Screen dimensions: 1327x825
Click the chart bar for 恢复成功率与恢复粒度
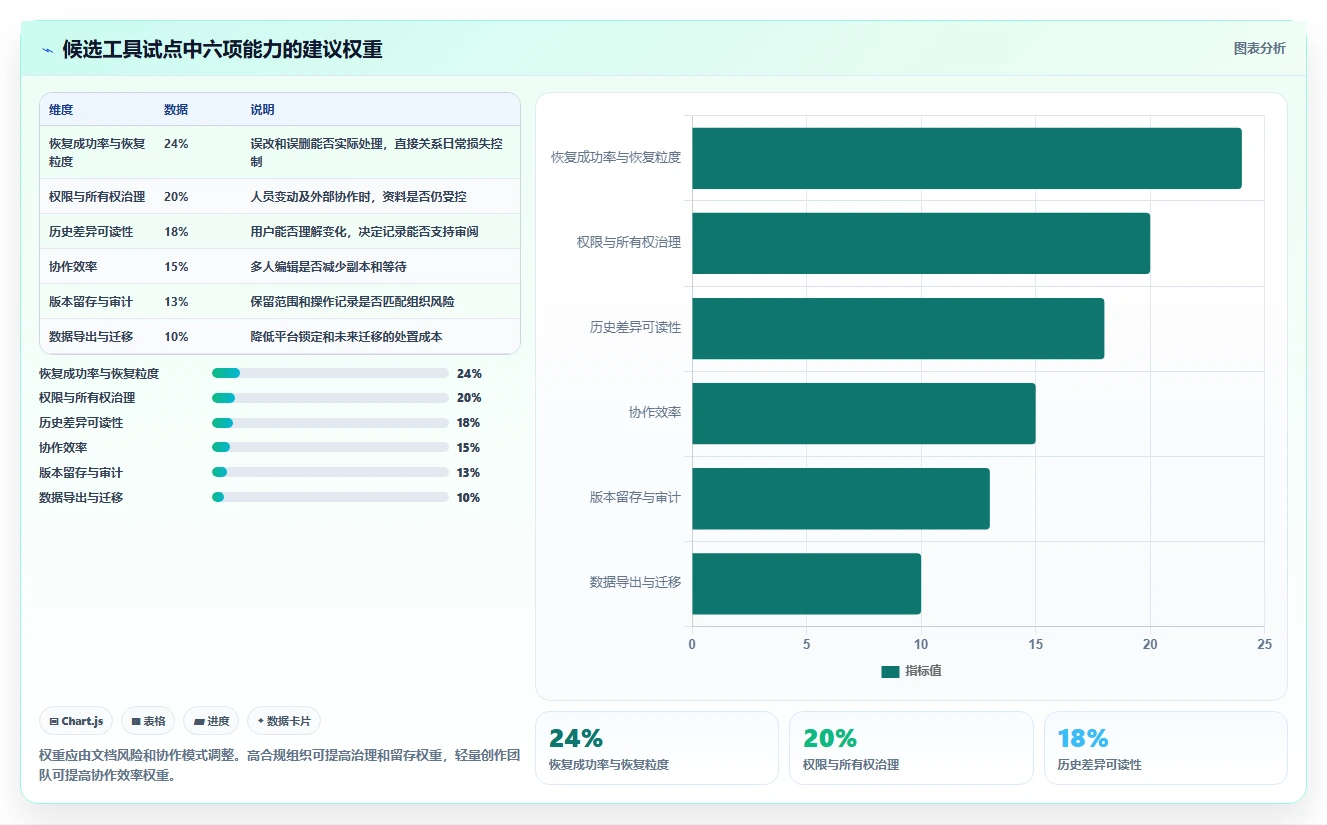coord(967,158)
